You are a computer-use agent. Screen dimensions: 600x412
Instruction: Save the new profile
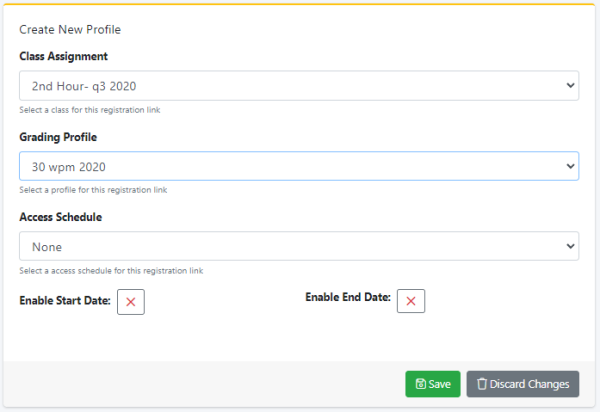433,384
